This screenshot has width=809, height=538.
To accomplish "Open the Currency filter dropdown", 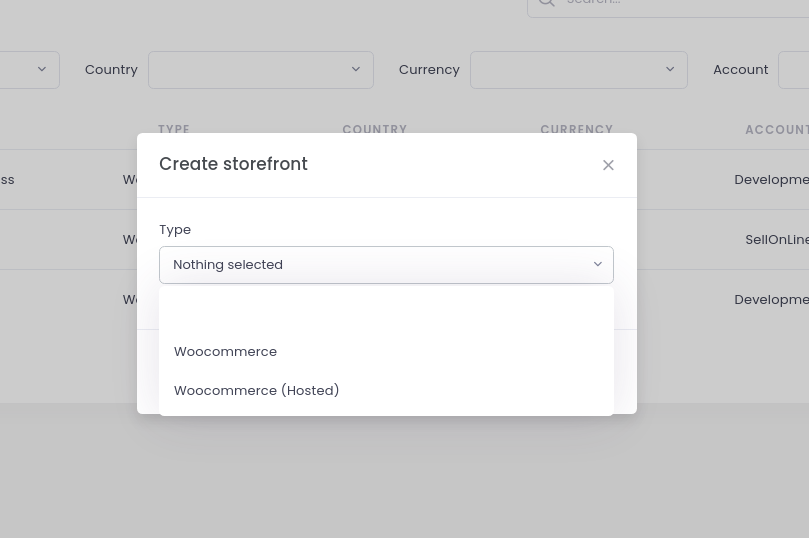I will click(578, 70).
